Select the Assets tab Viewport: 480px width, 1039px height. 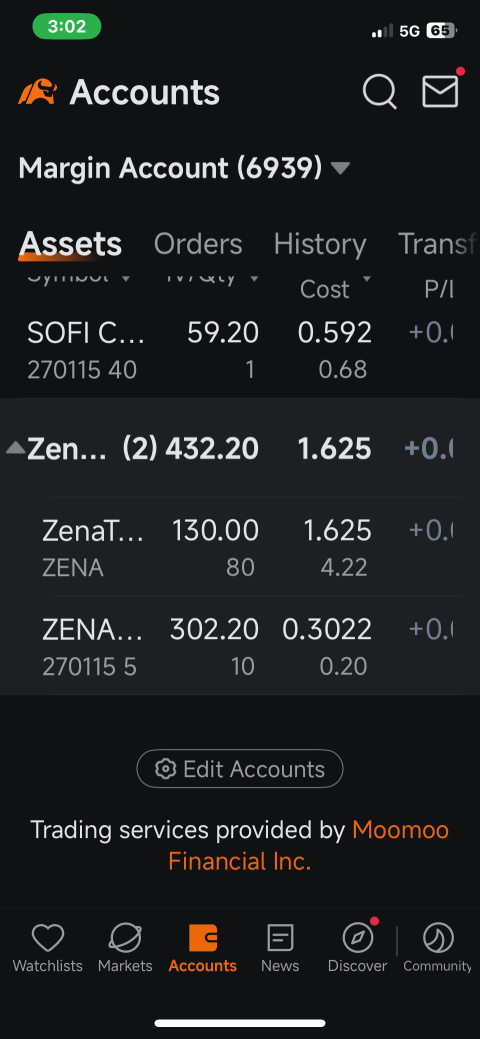(70, 245)
